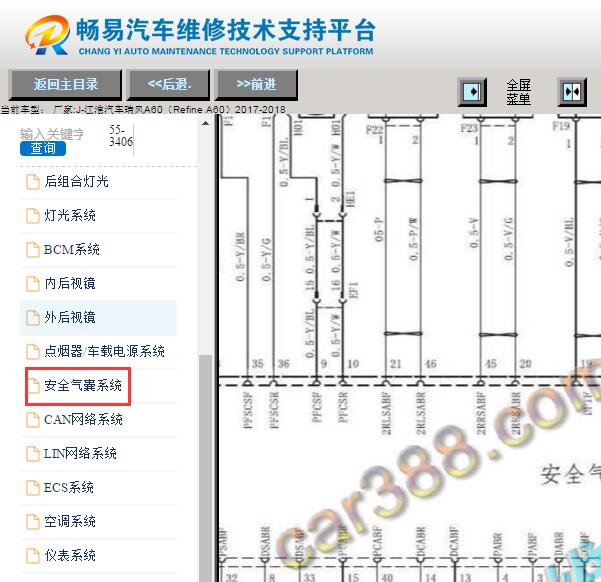Screen dimensions: 601x582
Task: Open the 点烟器/车载电源系统 item
Action: click(x=99, y=352)
